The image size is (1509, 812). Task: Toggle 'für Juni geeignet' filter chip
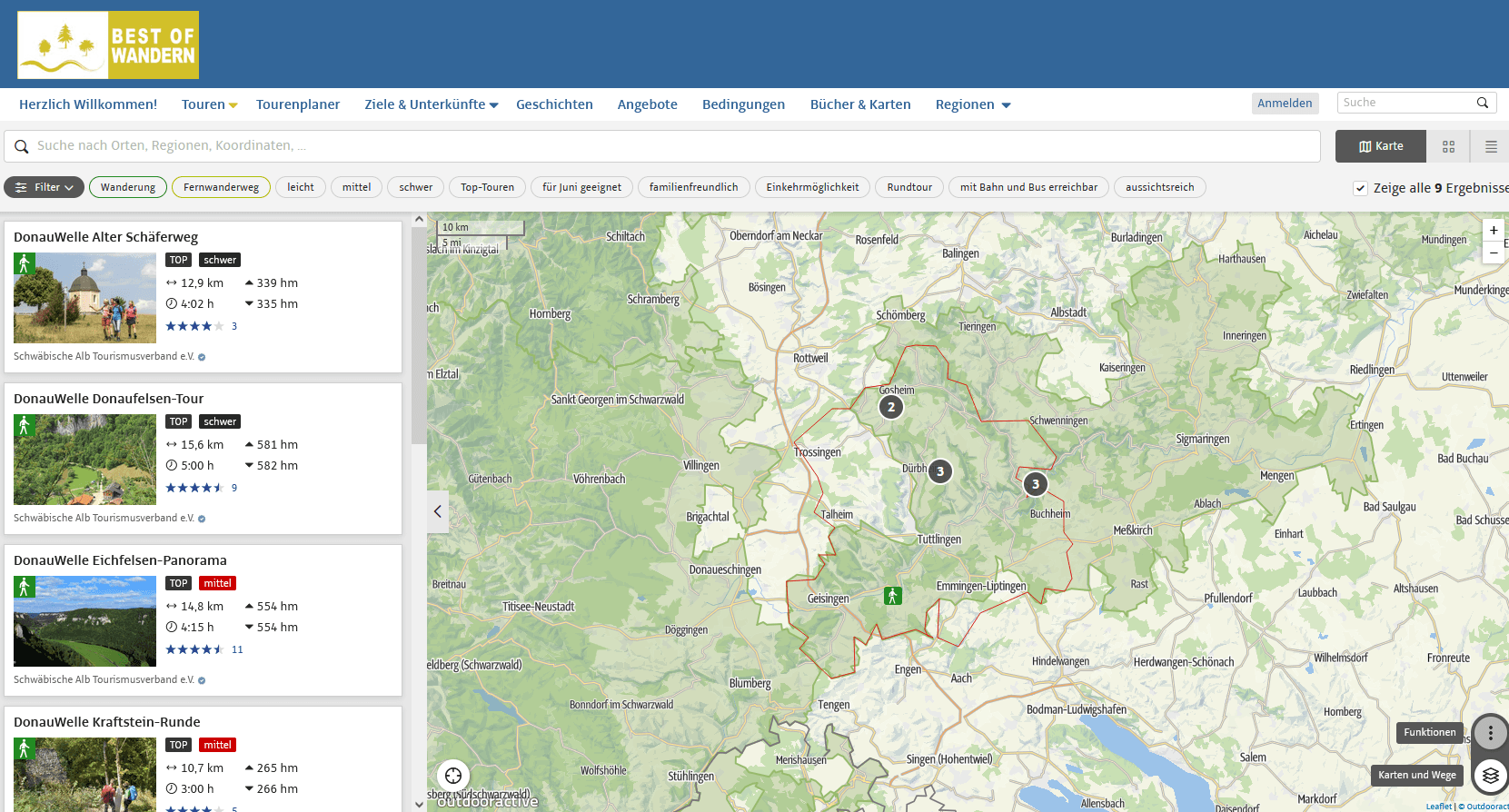coord(581,187)
